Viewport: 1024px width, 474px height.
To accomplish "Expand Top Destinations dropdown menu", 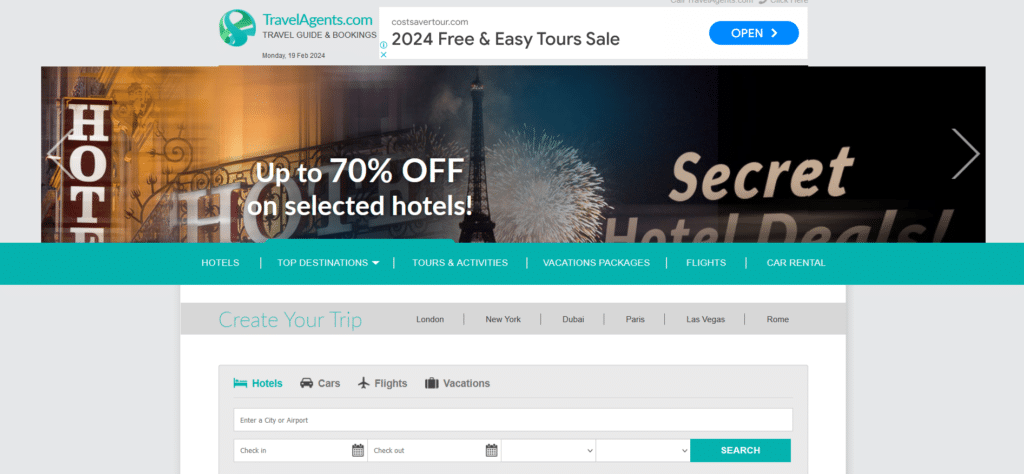I will 328,263.
